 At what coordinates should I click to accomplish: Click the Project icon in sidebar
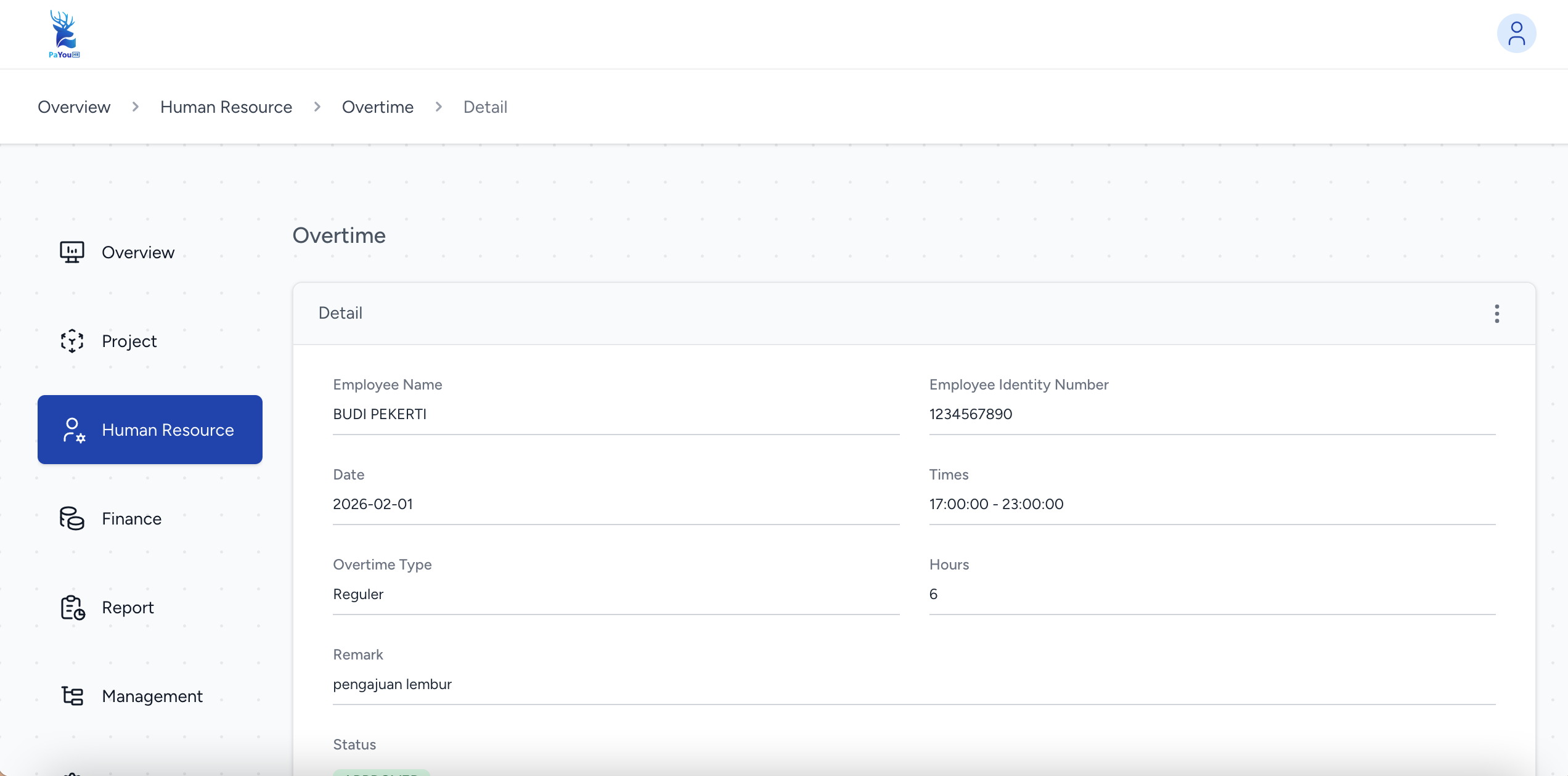pyautogui.click(x=72, y=341)
